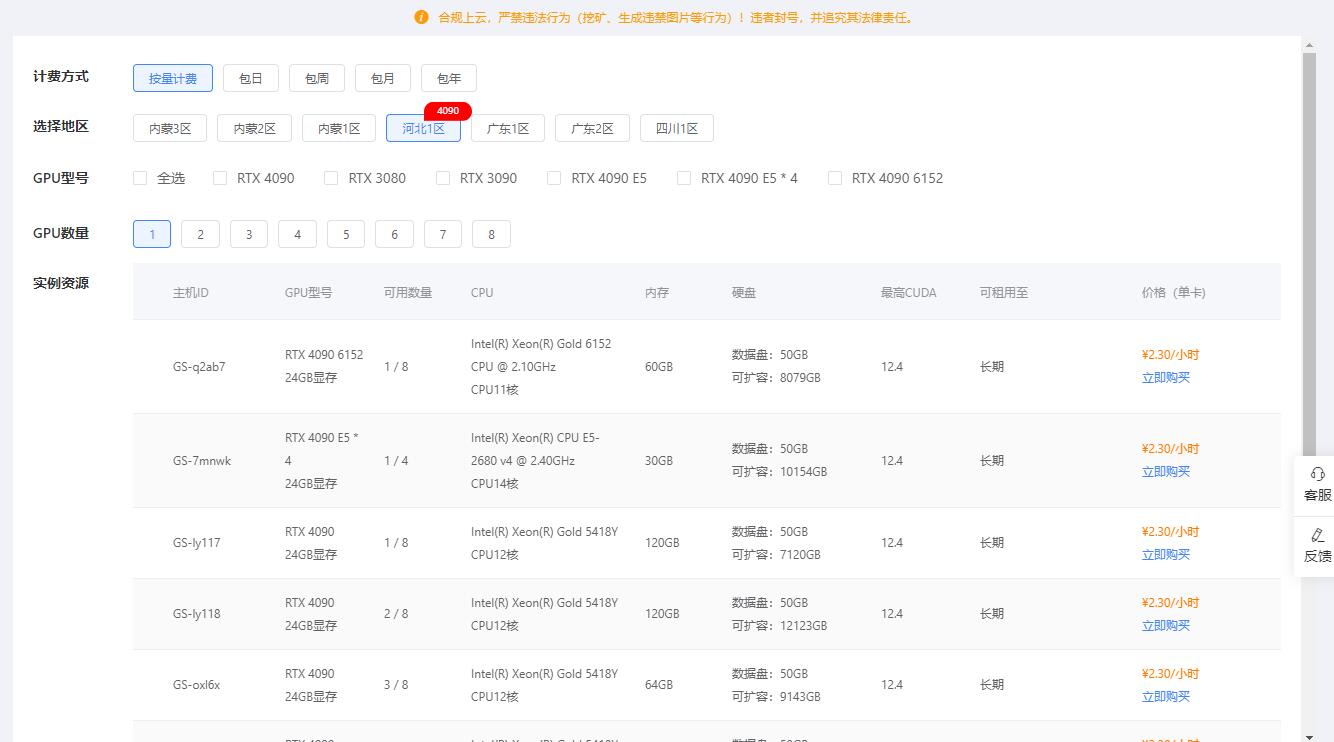Check the 全选 GPU model checkbox
The width and height of the screenshot is (1334, 742).
(x=140, y=178)
